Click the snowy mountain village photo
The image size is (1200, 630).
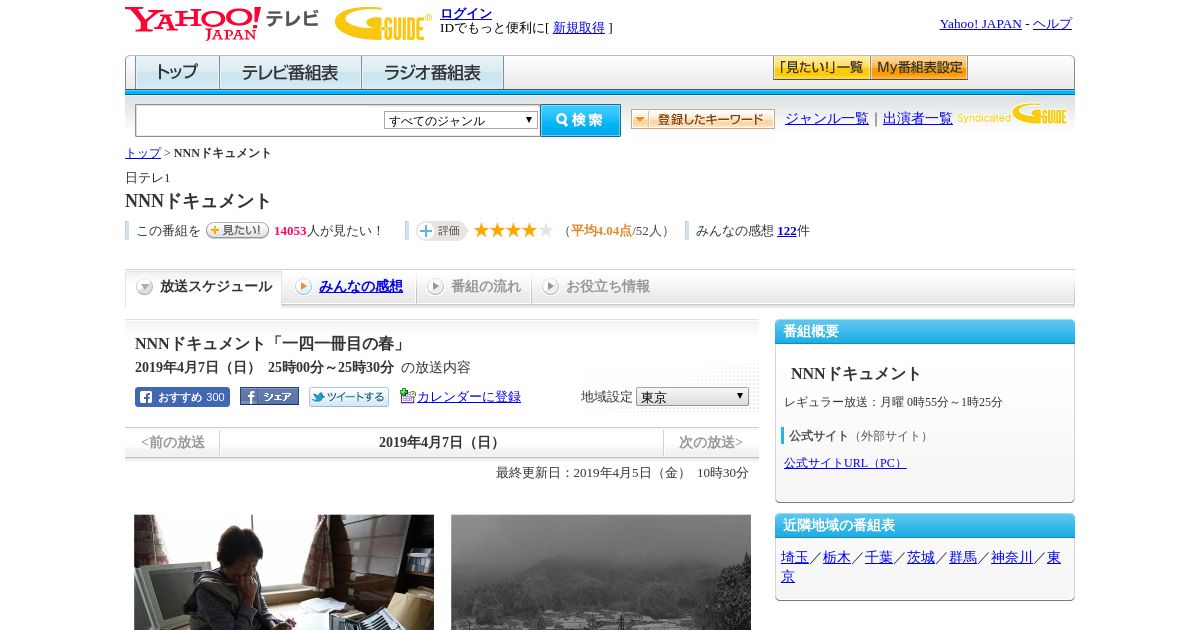pyautogui.click(x=601, y=572)
